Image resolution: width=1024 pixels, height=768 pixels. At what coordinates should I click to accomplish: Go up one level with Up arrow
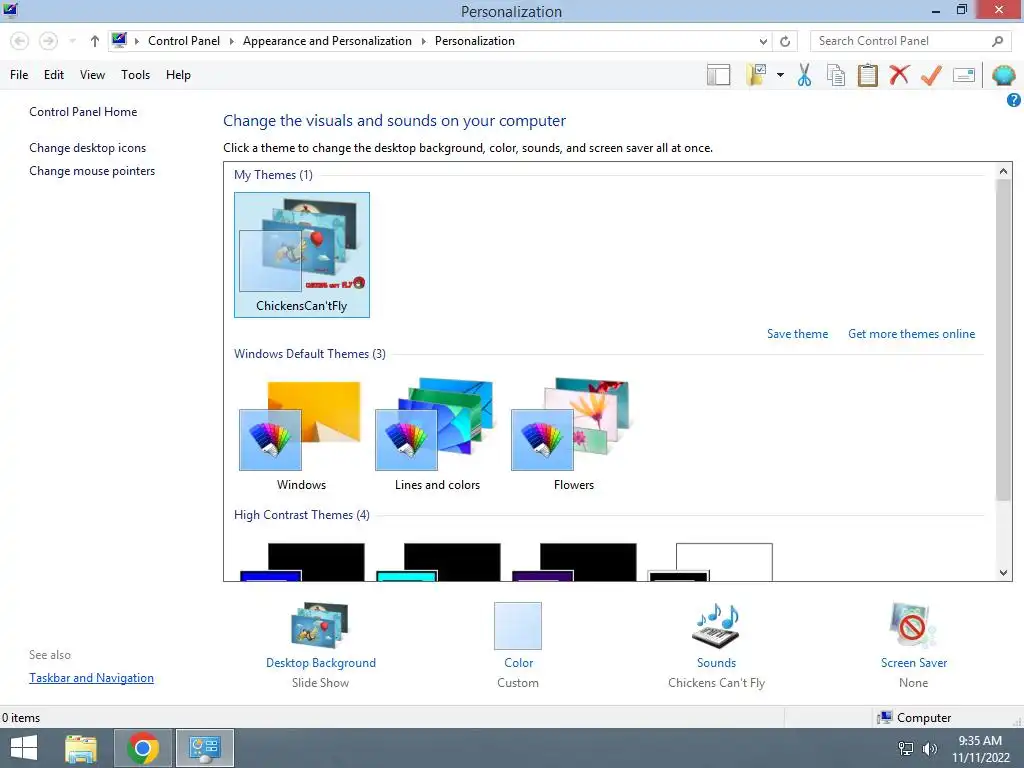point(95,41)
